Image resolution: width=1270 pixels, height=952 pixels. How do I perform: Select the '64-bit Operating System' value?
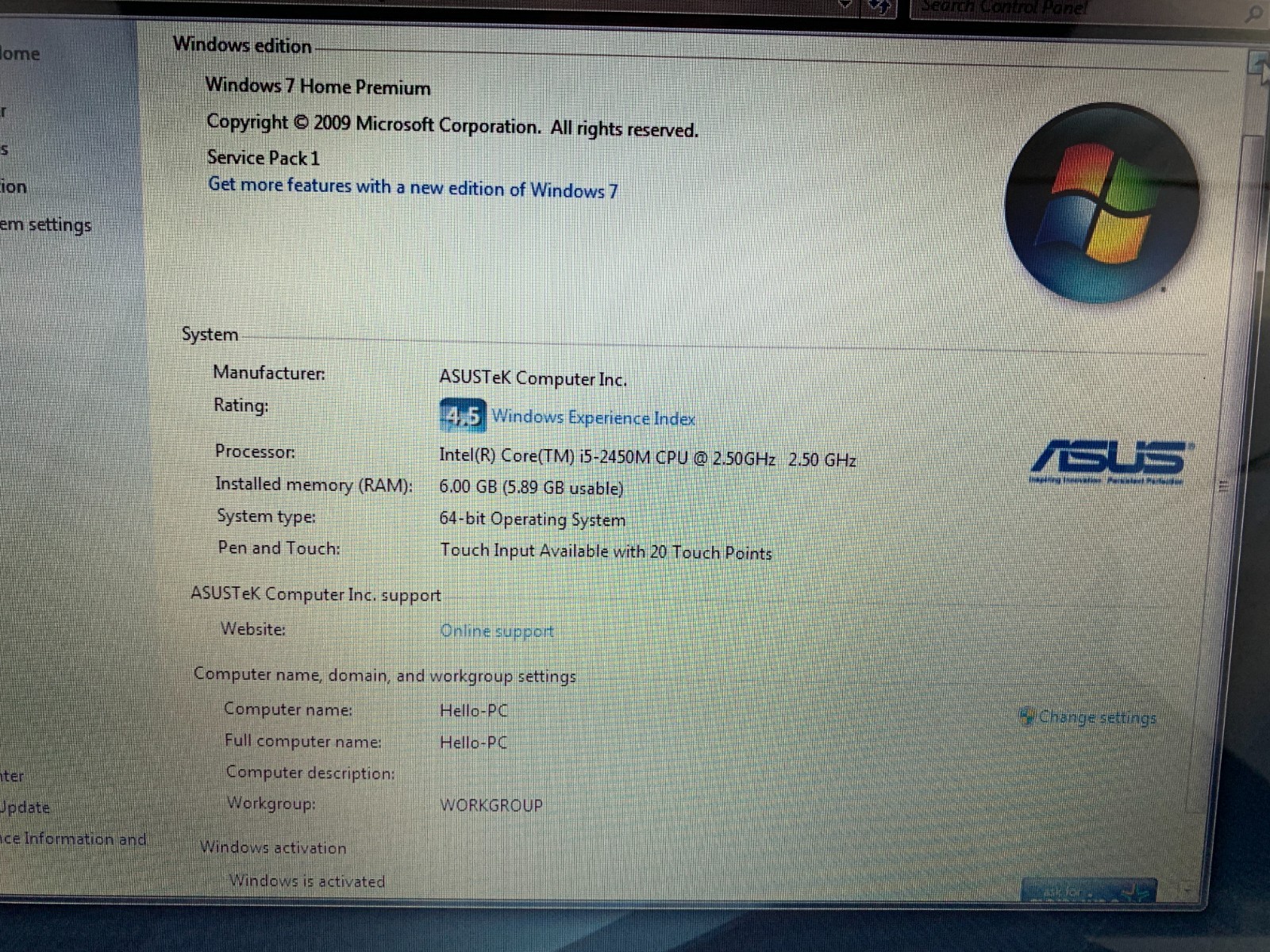tap(533, 520)
